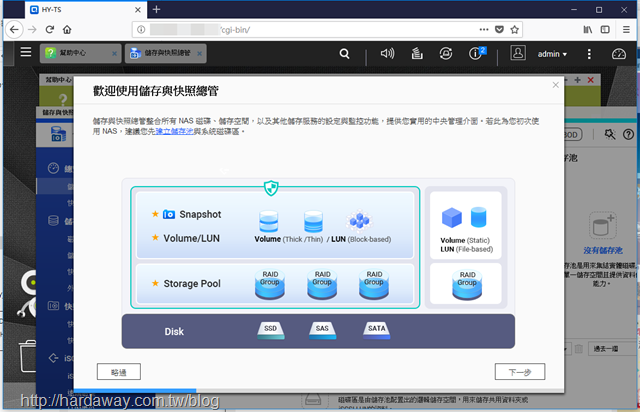640x412 pixels.
Task: Open the help question icon in Storage window
Action: click(629, 134)
